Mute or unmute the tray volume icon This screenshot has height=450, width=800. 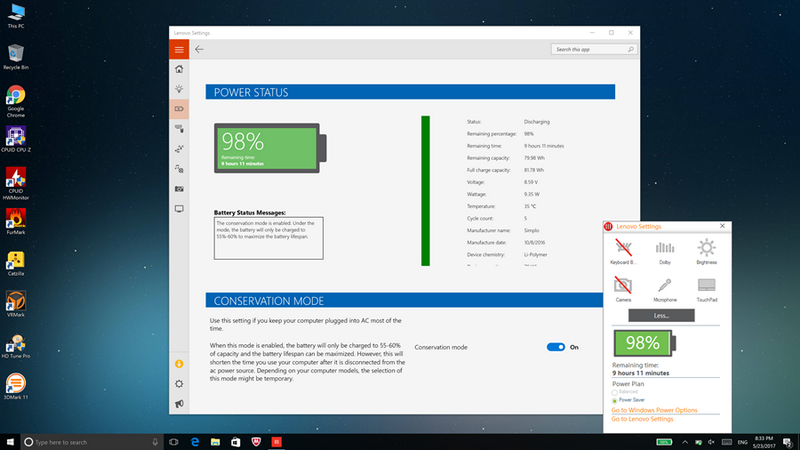(x=711, y=442)
